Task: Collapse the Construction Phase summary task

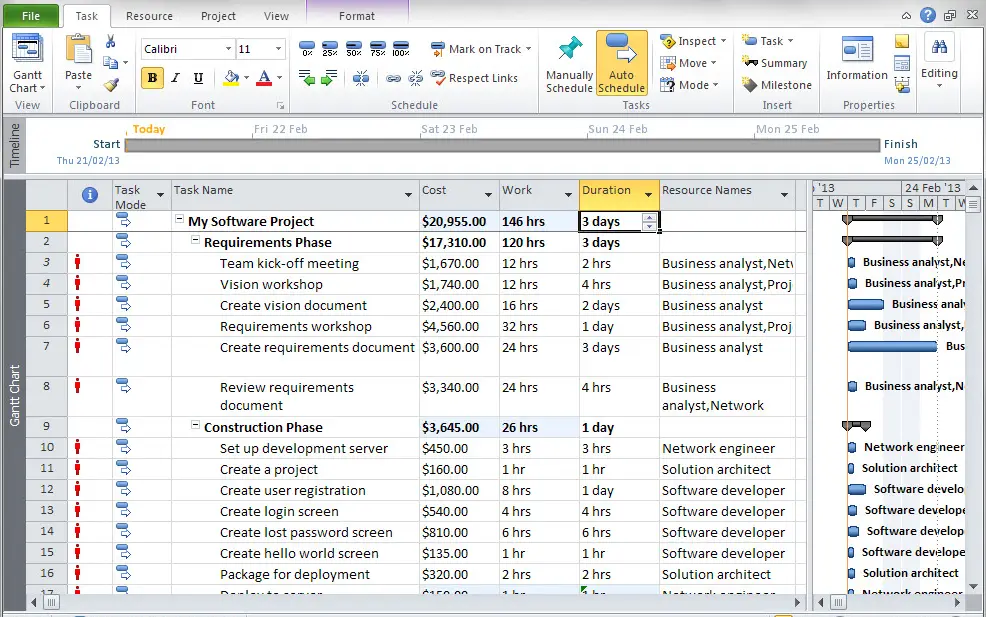Action: point(196,427)
